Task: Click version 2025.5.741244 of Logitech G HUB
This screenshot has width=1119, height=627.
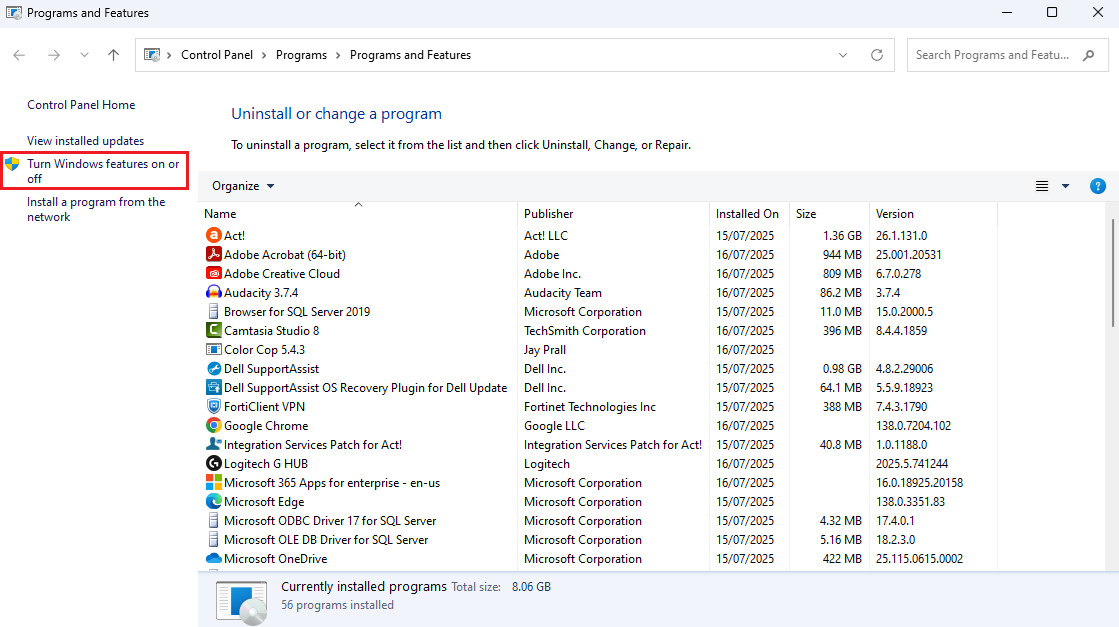Action: click(x=912, y=464)
